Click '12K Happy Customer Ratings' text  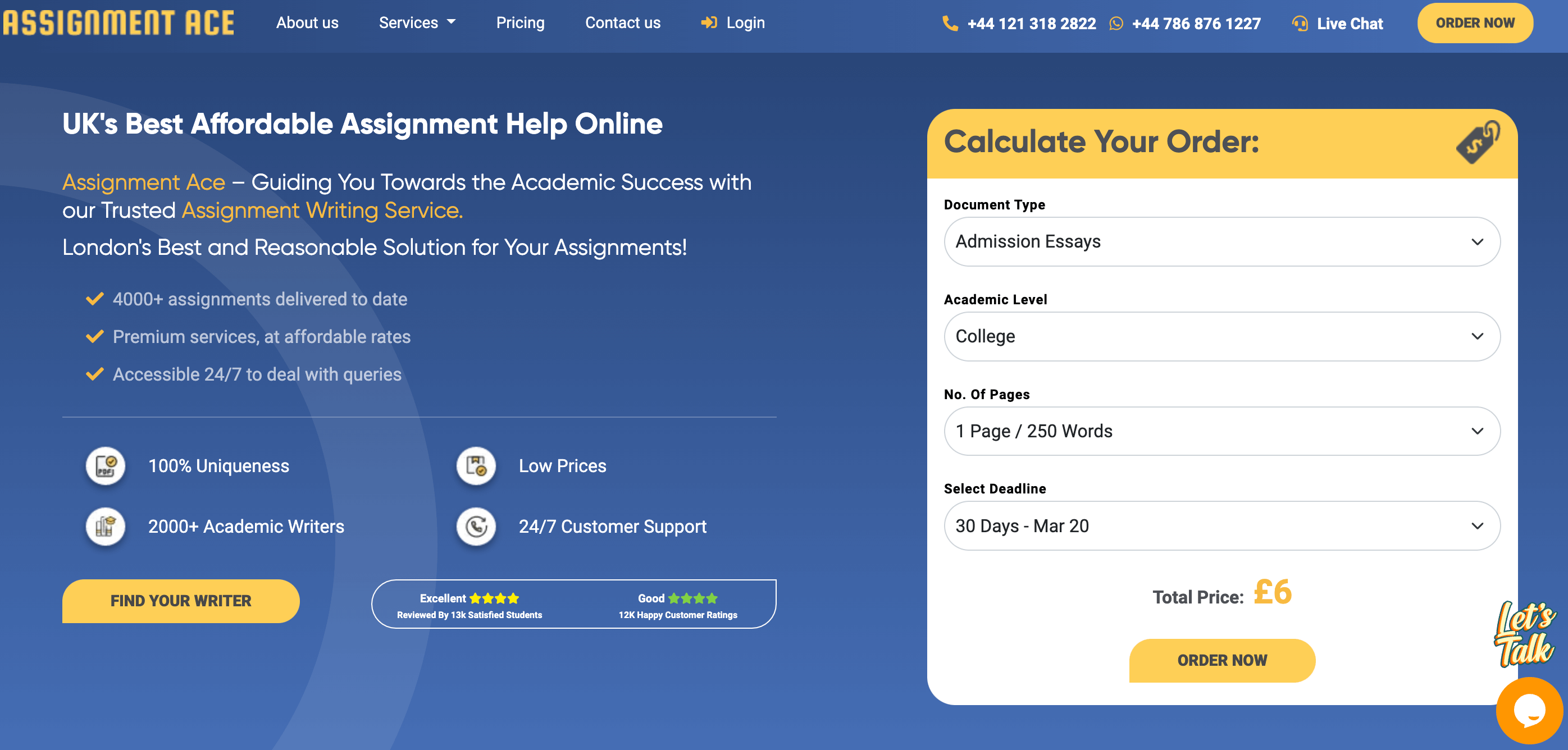pos(678,615)
